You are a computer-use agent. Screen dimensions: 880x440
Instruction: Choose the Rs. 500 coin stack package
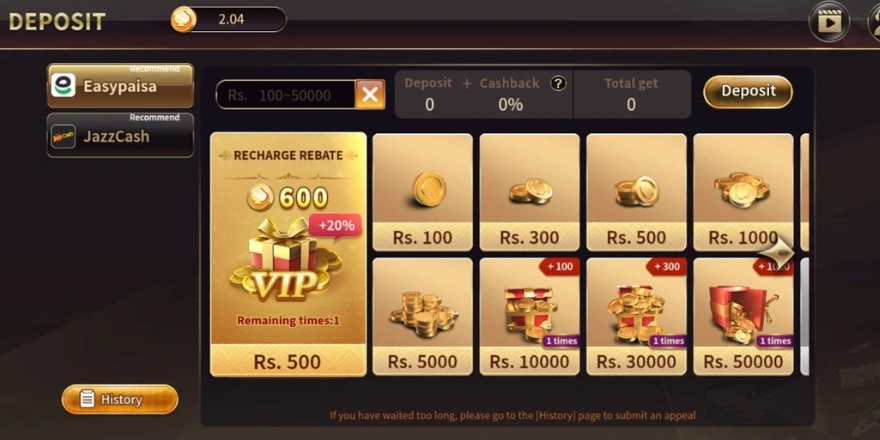tap(636, 192)
